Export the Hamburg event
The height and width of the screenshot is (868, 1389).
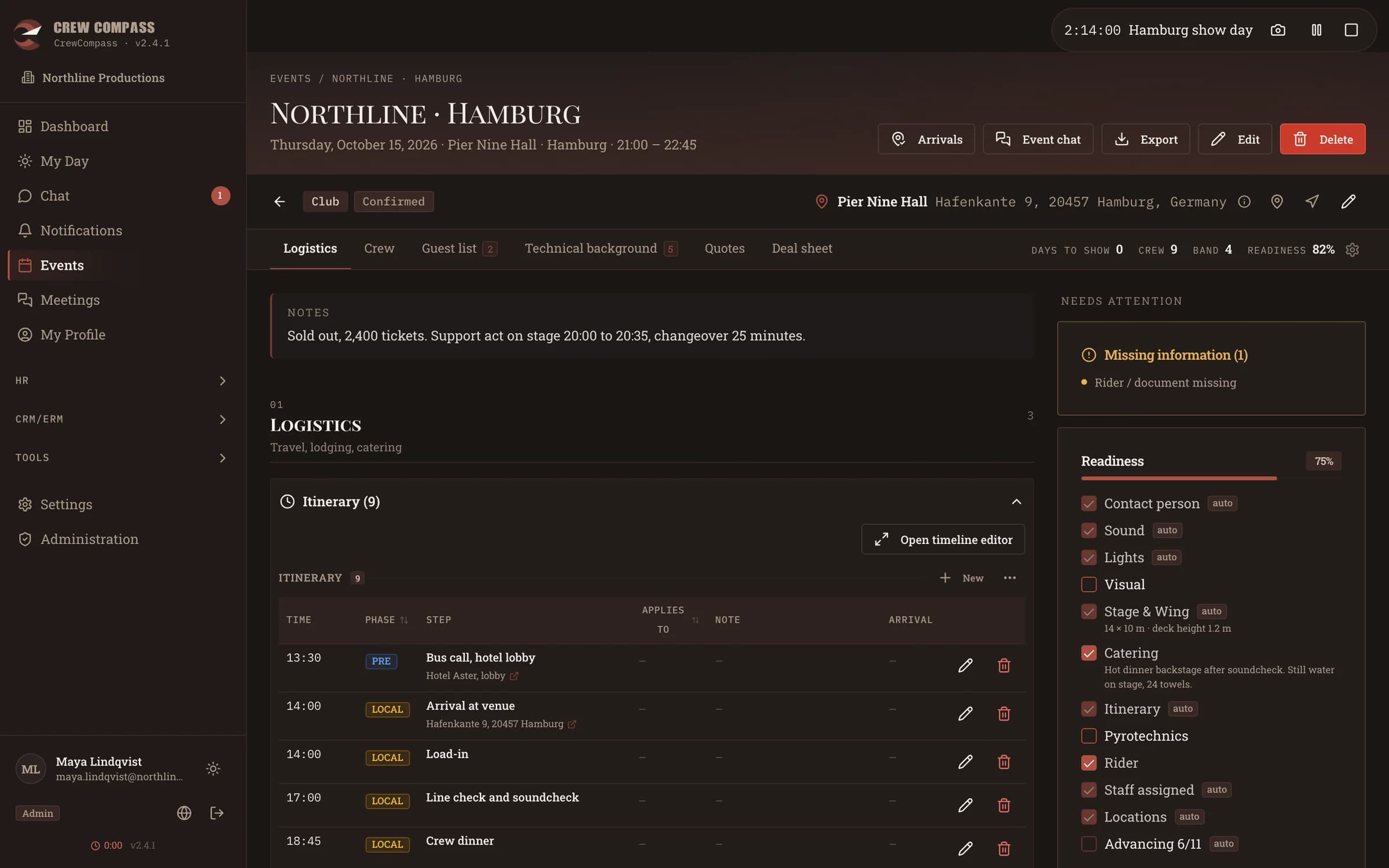tap(1145, 139)
